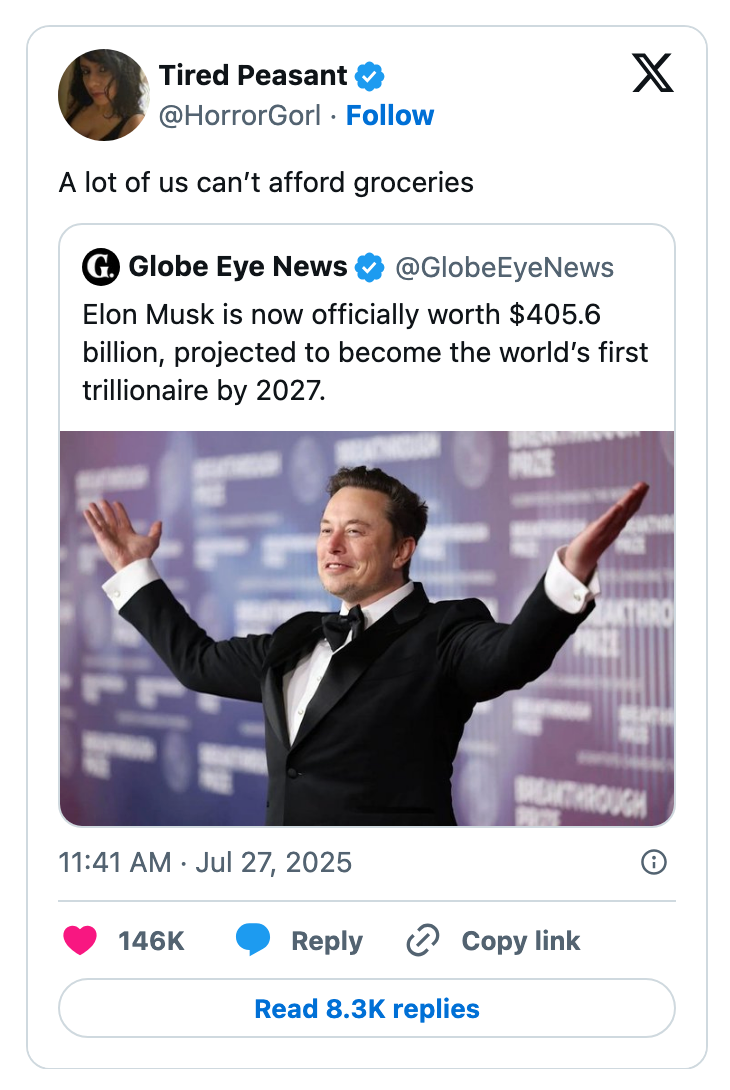Click Tired Peasant's verified badge

370,76
